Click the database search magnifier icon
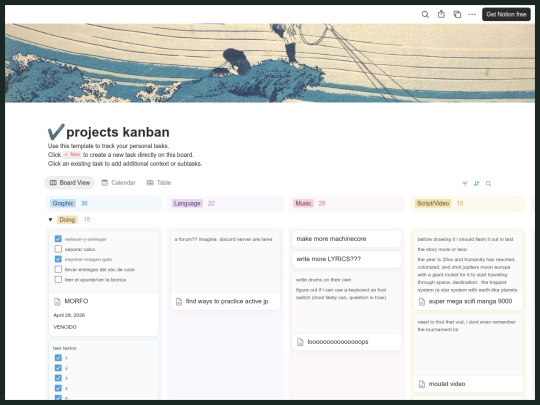Image resolution: width=540 pixels, height=405 pixels. tap(488, 184)
